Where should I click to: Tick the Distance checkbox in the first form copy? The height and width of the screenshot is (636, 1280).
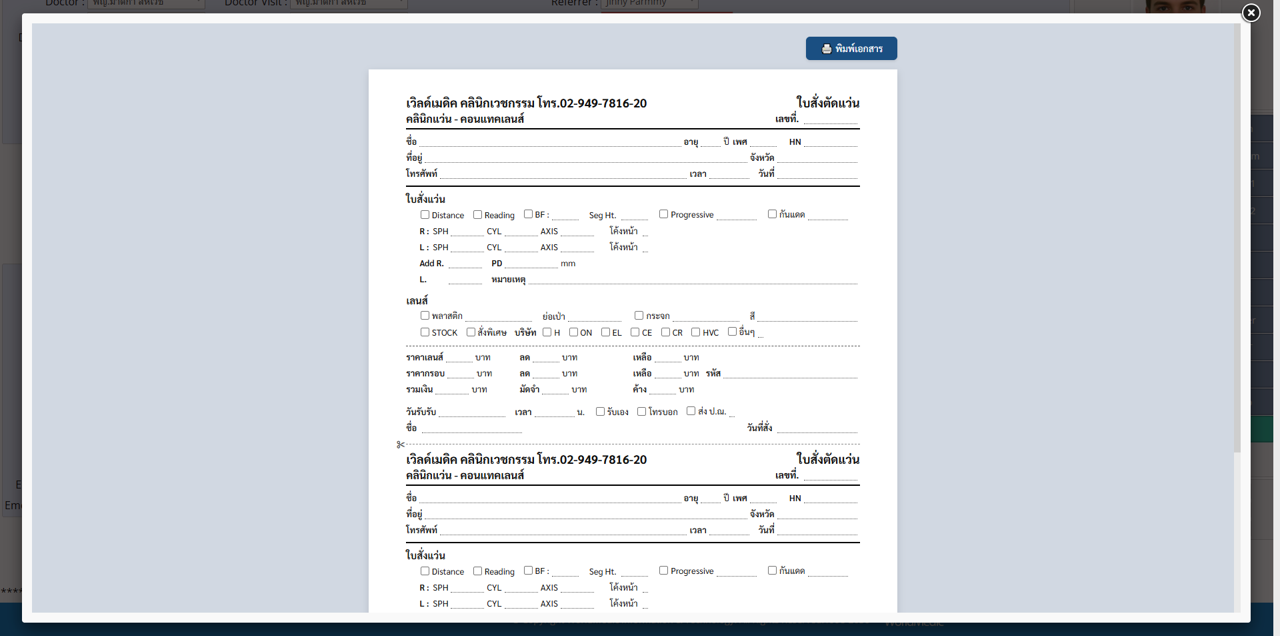tap(425, 214)
